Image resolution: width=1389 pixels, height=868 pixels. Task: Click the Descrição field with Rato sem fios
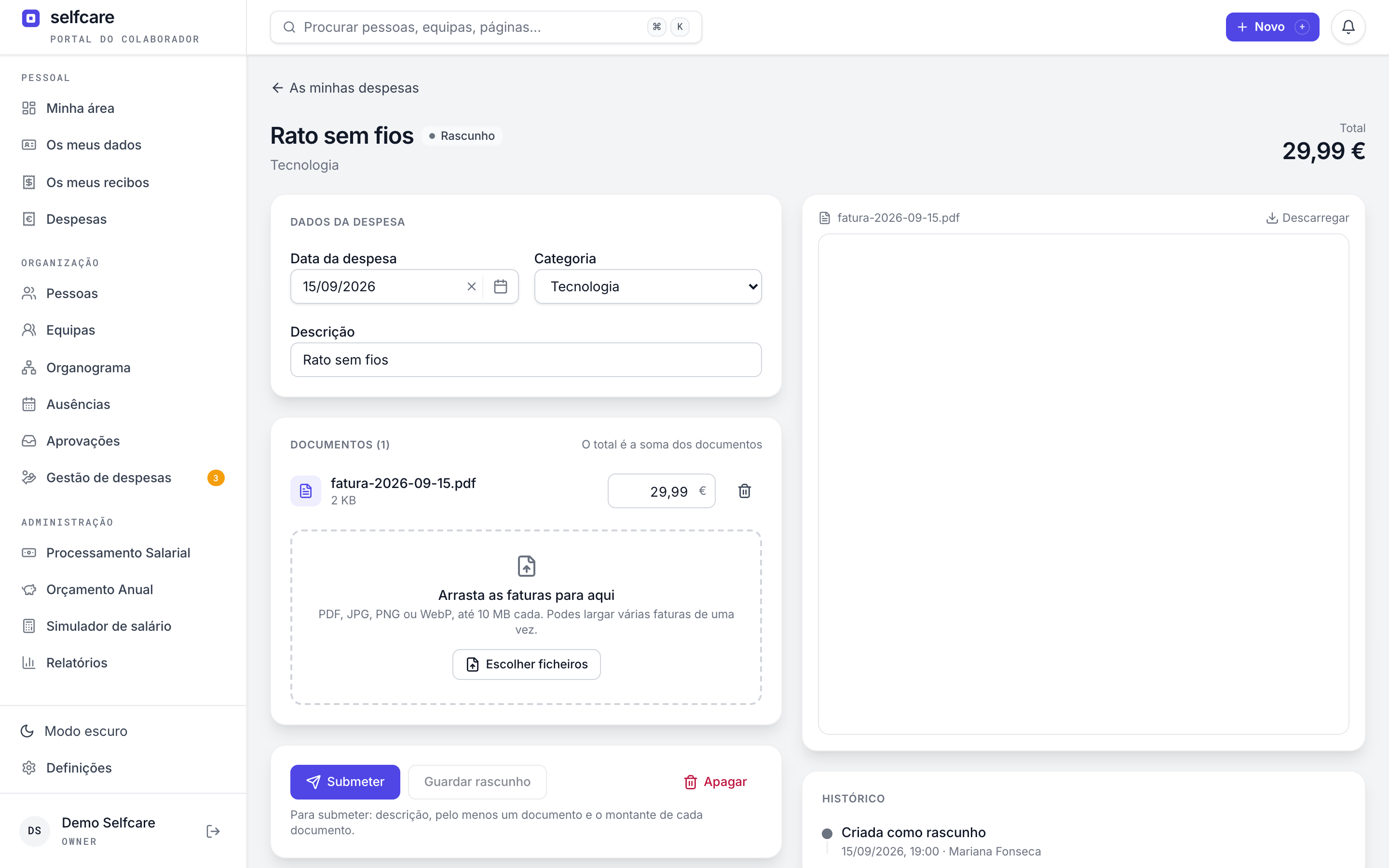click(x=526, y=360)
